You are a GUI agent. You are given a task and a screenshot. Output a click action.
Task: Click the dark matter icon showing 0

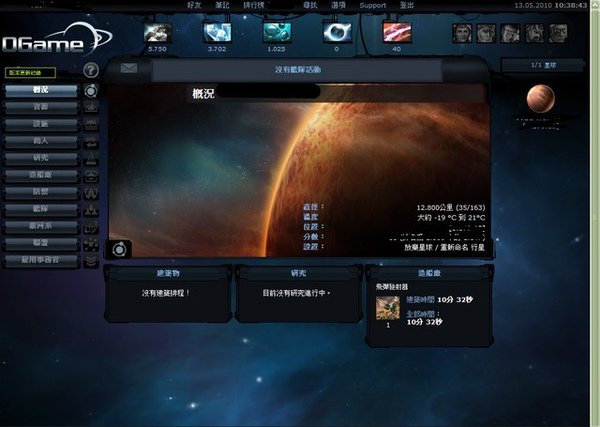[x=337, y=33]
